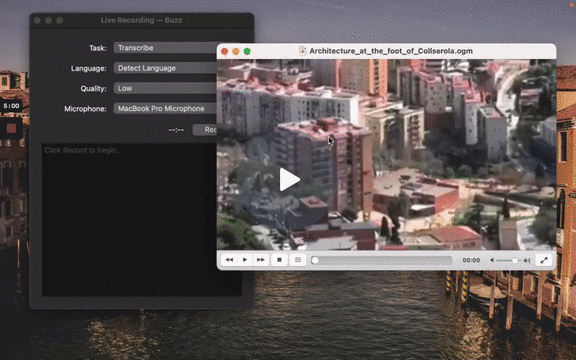The height and width of the screenshot is (360, 576).
Task: Stop playback with the square stop button
Action: (279, 260)
